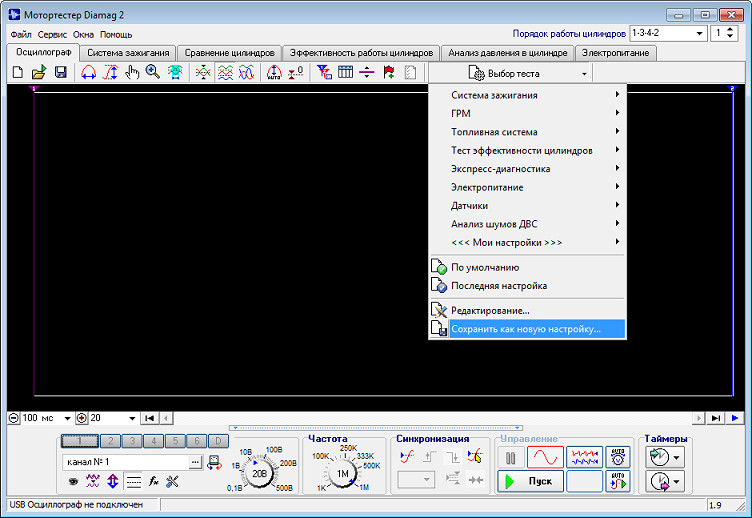The height and width of the screenshot is (518, 752).
Task: Toggle digital channel D button
Action: [218, 441]
